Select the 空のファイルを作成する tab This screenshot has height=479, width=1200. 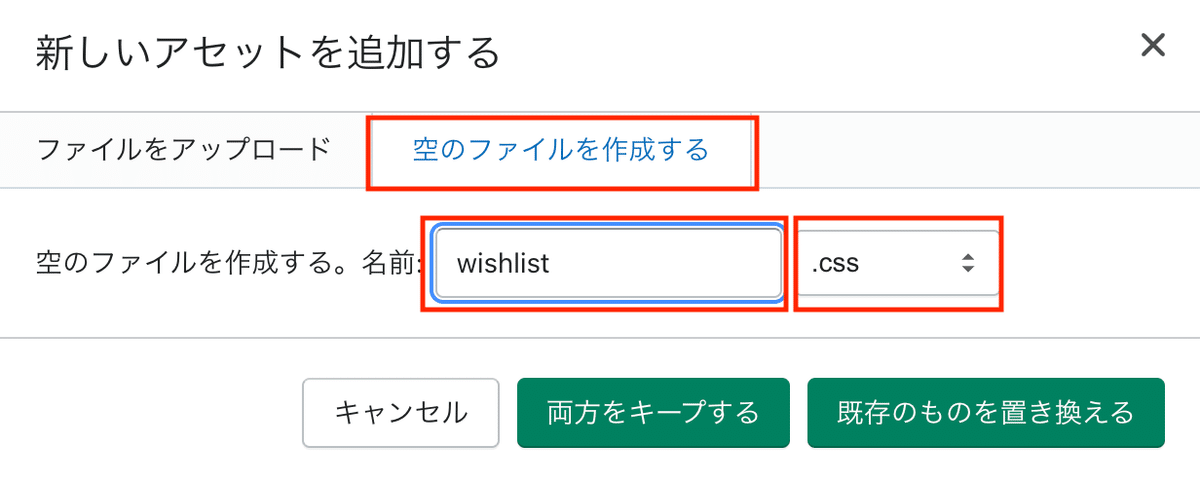[561, 150]
